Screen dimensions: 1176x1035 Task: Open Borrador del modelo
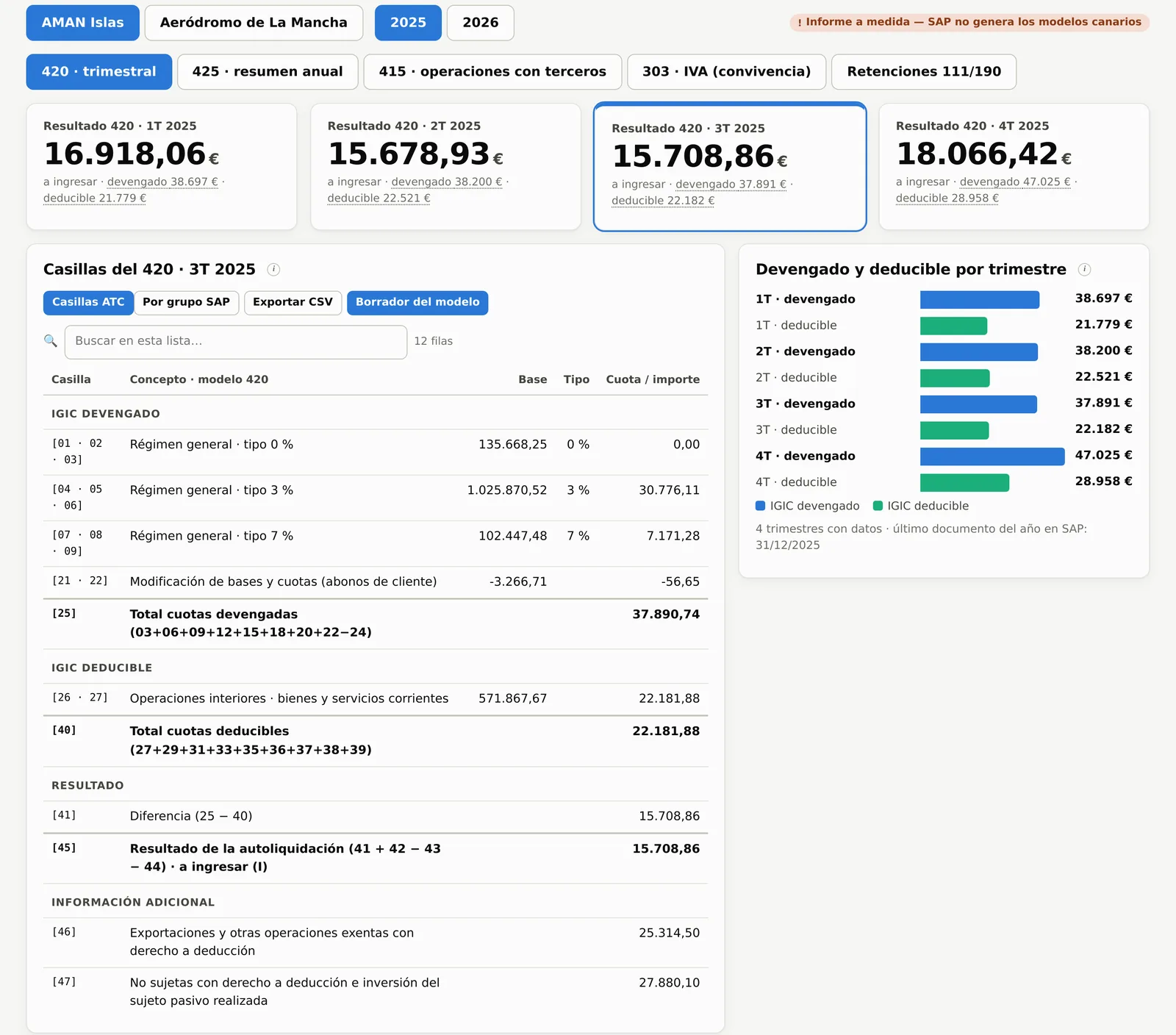[x=417, y=302]
